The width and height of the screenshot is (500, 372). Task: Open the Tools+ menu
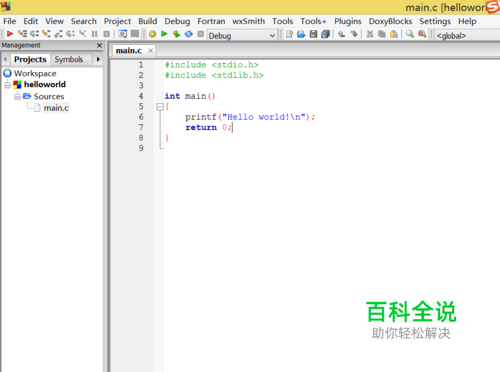[313, 21]
